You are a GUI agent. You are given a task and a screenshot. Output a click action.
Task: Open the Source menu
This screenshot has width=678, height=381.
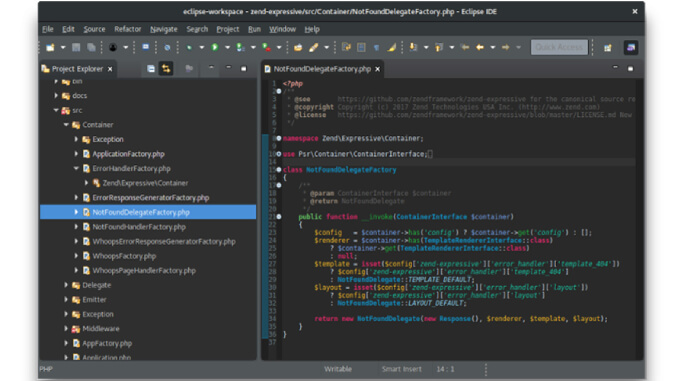[x=94, y=29]
